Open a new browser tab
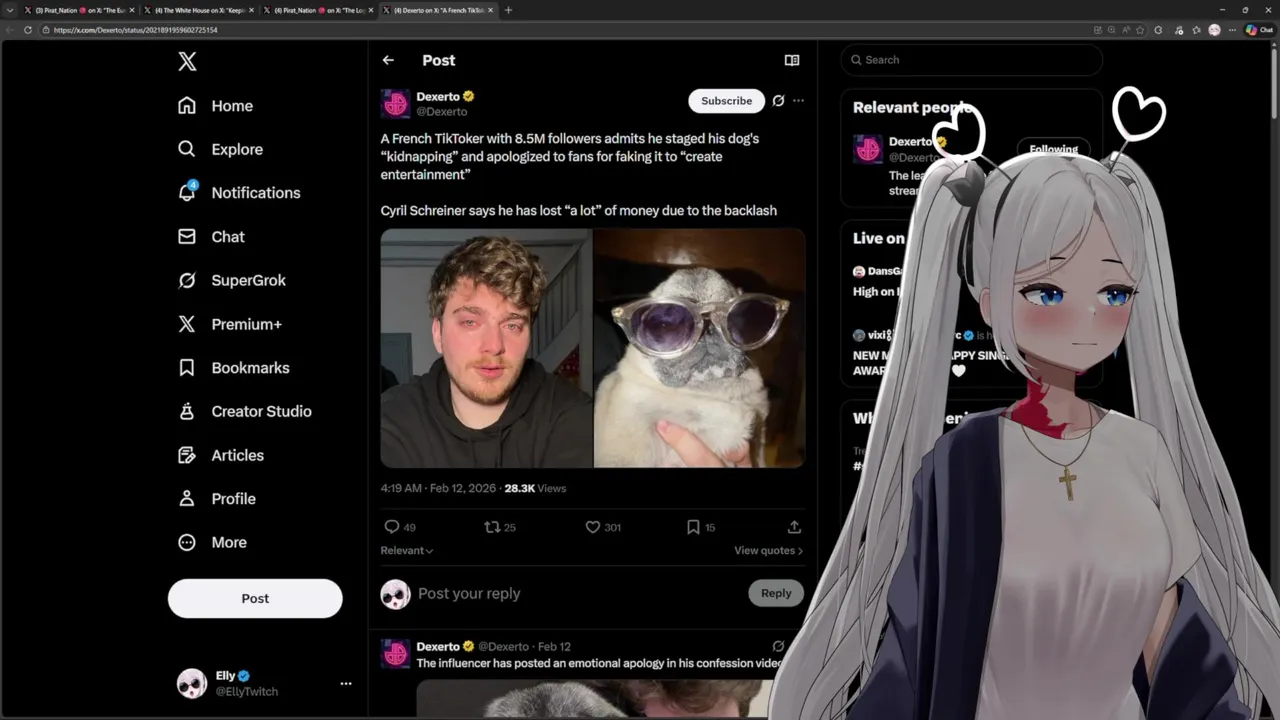 pos(508,10)
